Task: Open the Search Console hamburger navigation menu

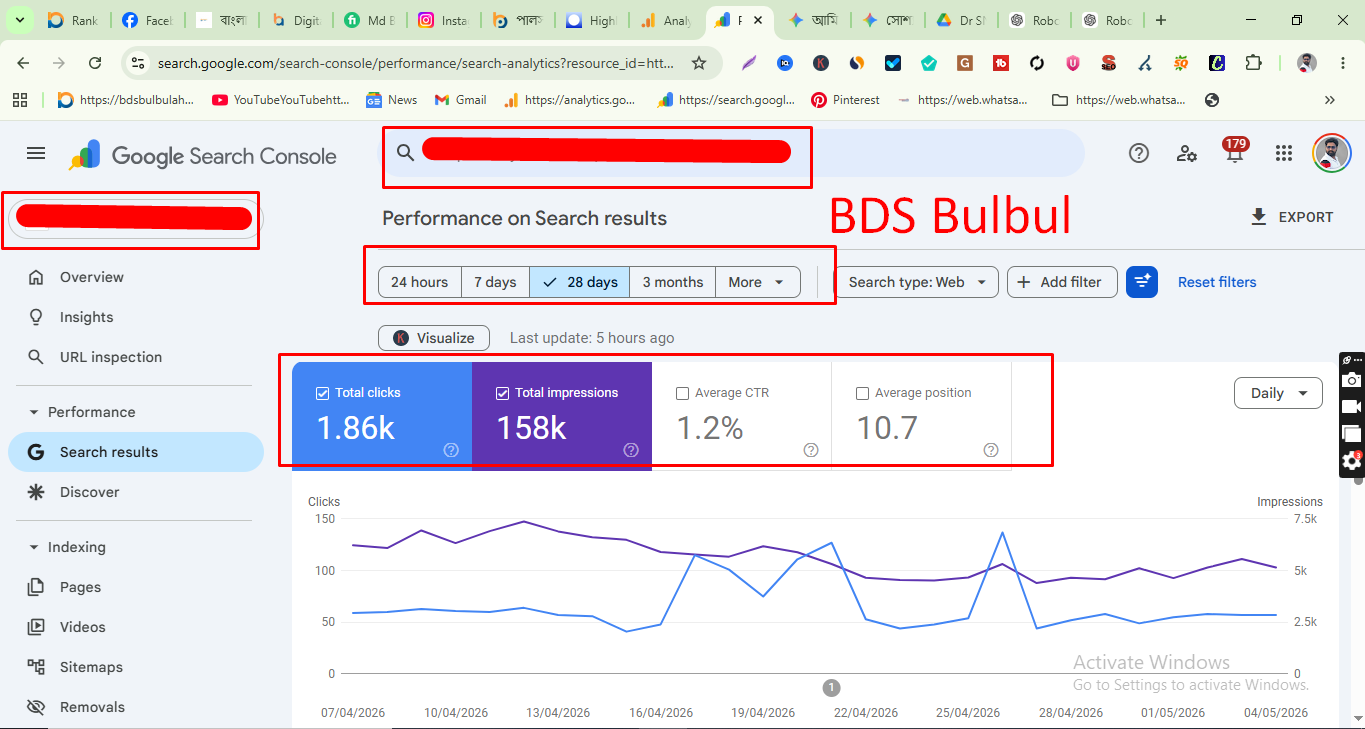Action: [x=36, y=153]
